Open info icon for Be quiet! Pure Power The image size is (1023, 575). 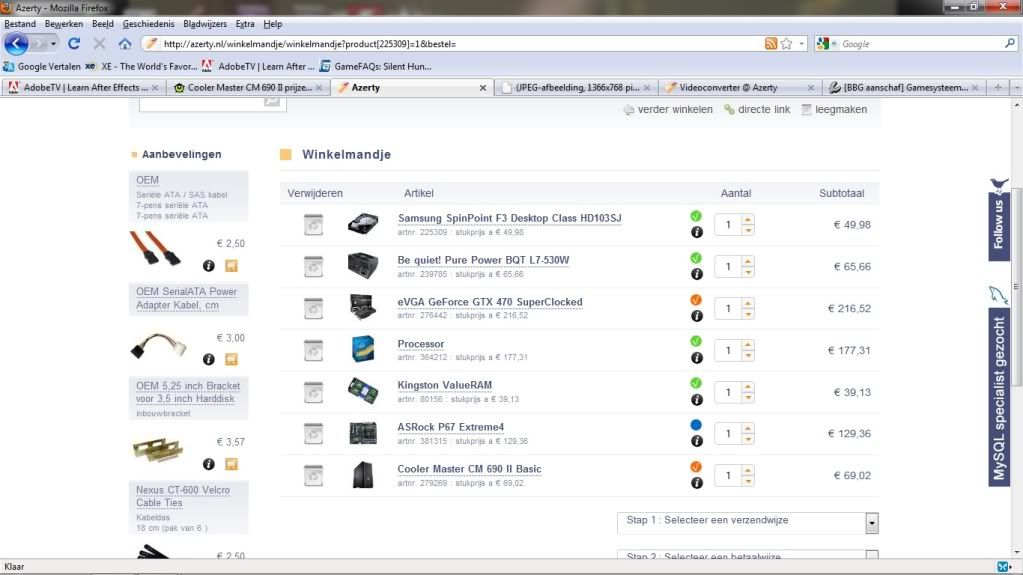click(697, 274)
